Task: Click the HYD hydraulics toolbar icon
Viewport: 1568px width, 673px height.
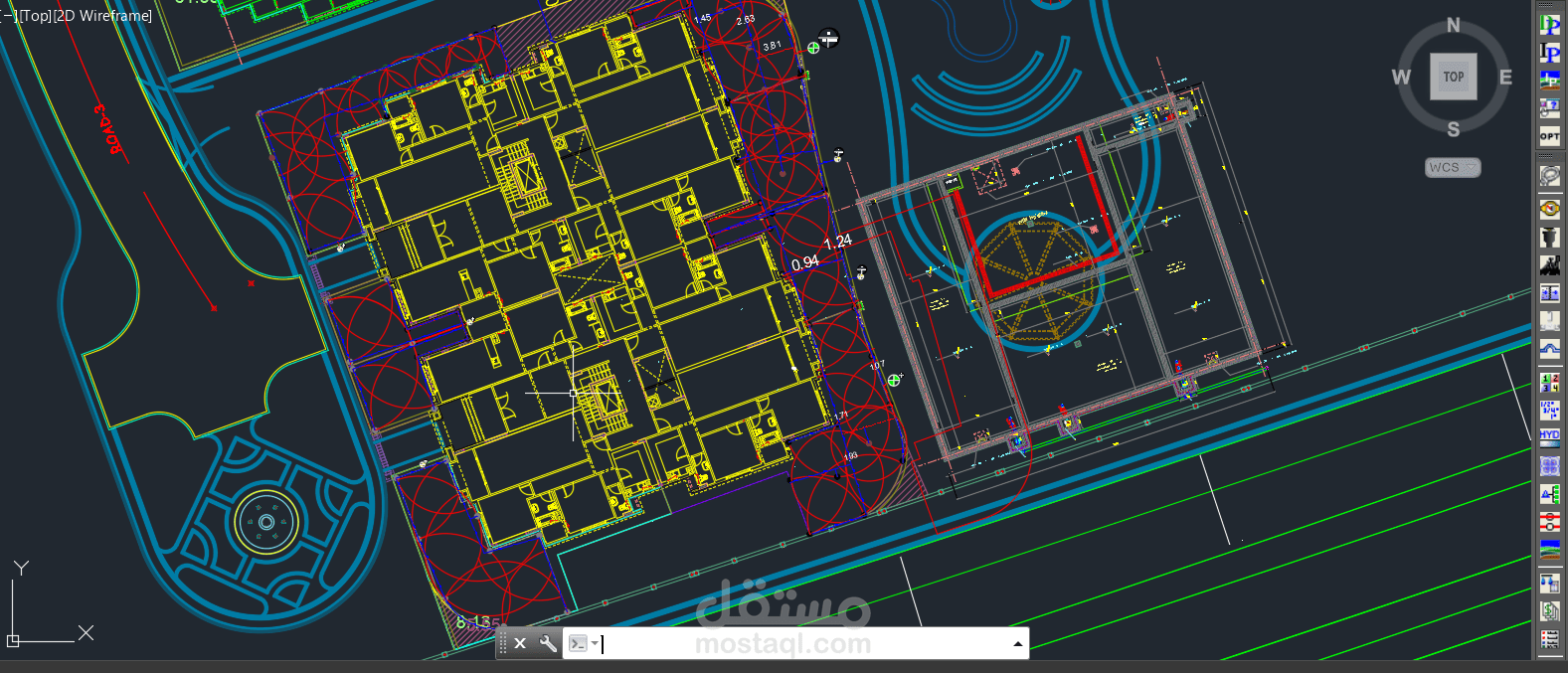Action: tap(1549, 437)
